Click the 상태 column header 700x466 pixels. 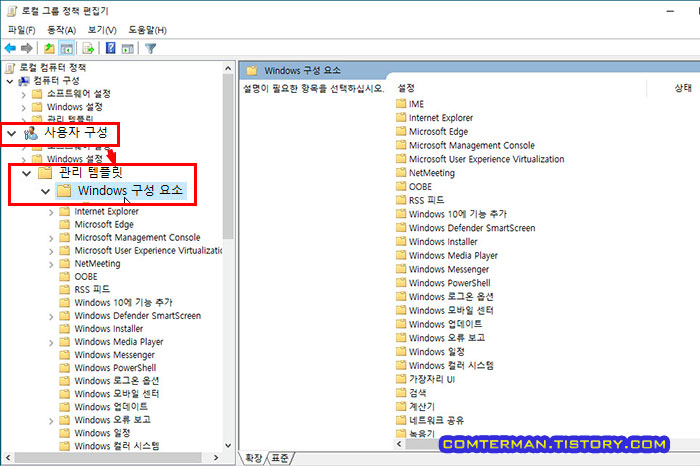pyautogui.click(x=683, y=88)
